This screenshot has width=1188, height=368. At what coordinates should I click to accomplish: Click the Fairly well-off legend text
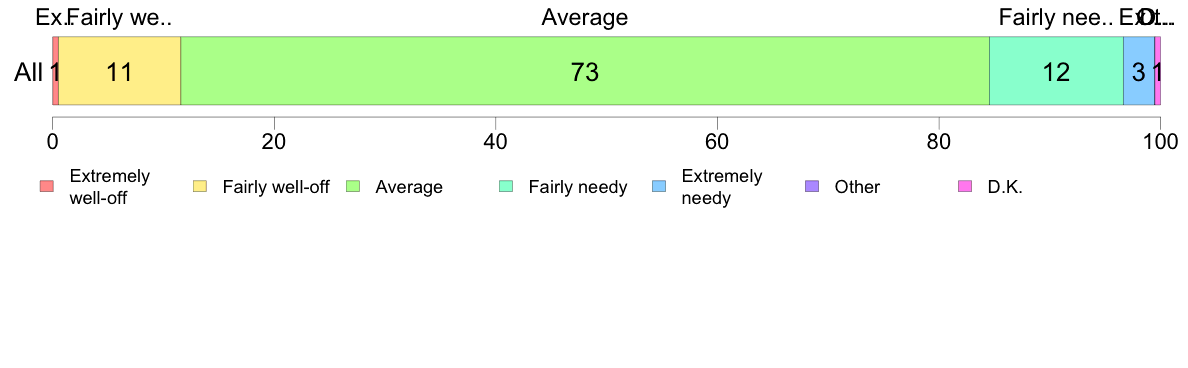click(x=276, y=187)
